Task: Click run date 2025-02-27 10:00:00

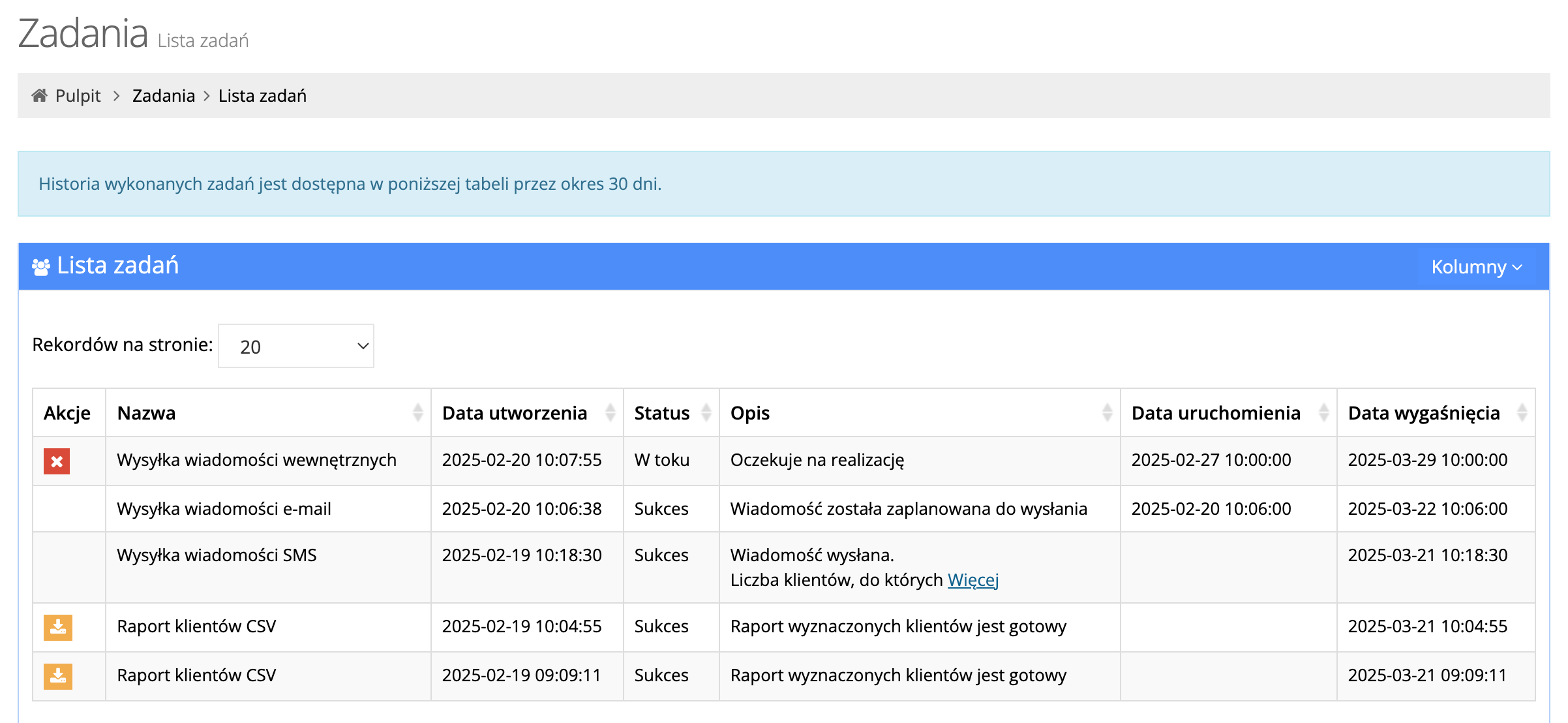Action: coord(1211,460)
